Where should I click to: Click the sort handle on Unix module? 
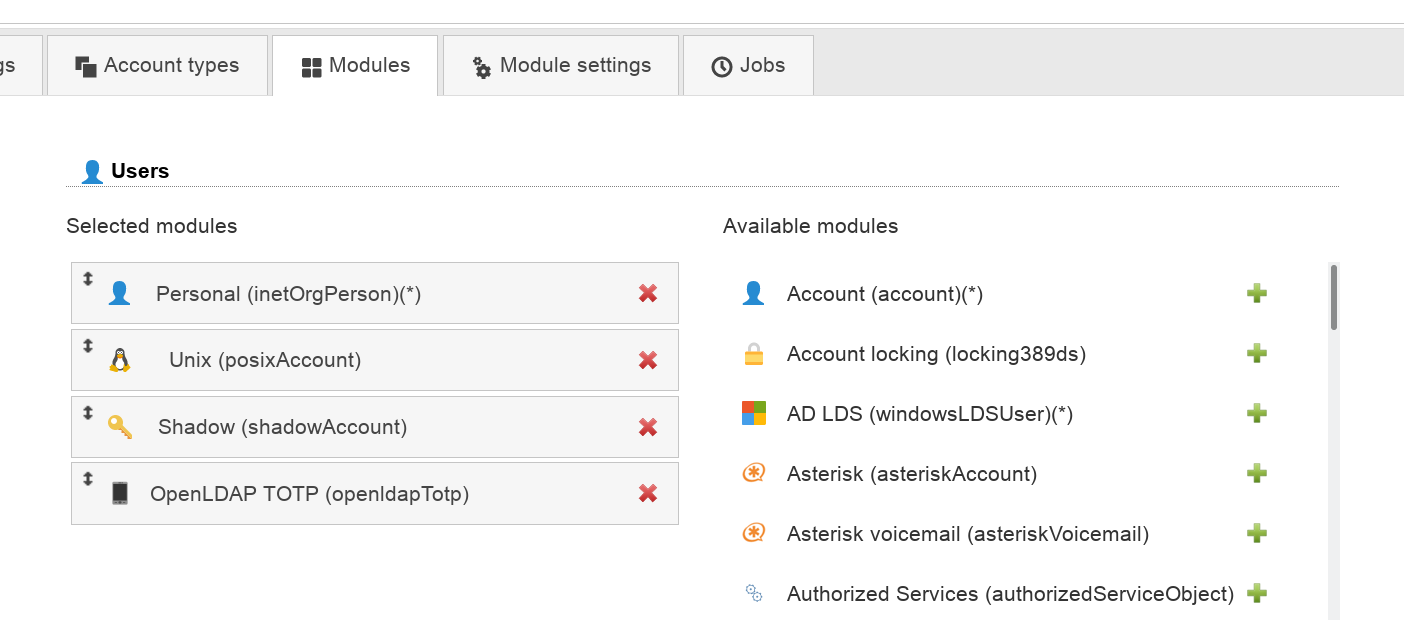88,346
